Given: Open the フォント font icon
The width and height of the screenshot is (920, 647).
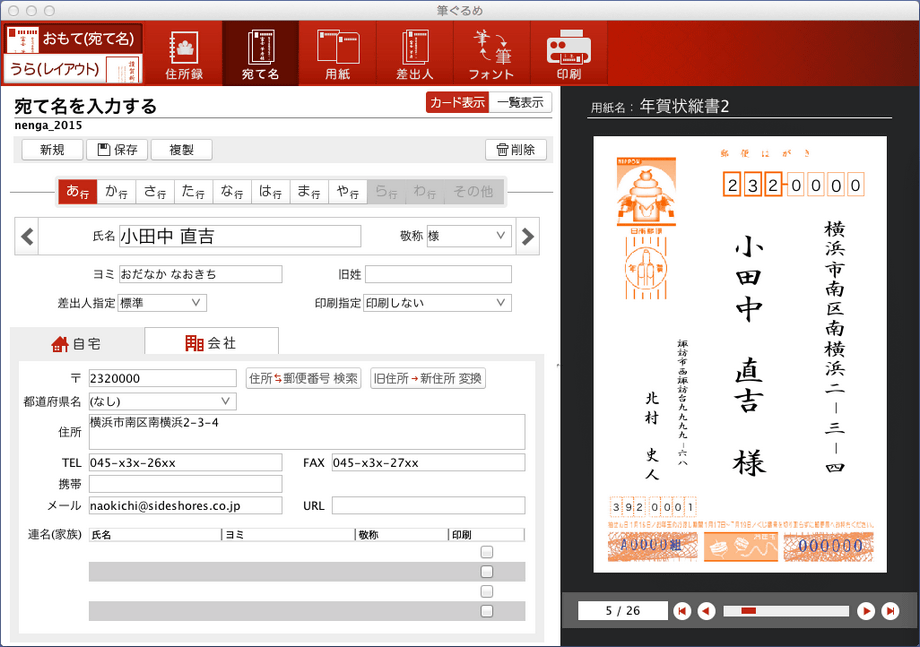Looking at the screenshot, I should (x=491, y=53).
